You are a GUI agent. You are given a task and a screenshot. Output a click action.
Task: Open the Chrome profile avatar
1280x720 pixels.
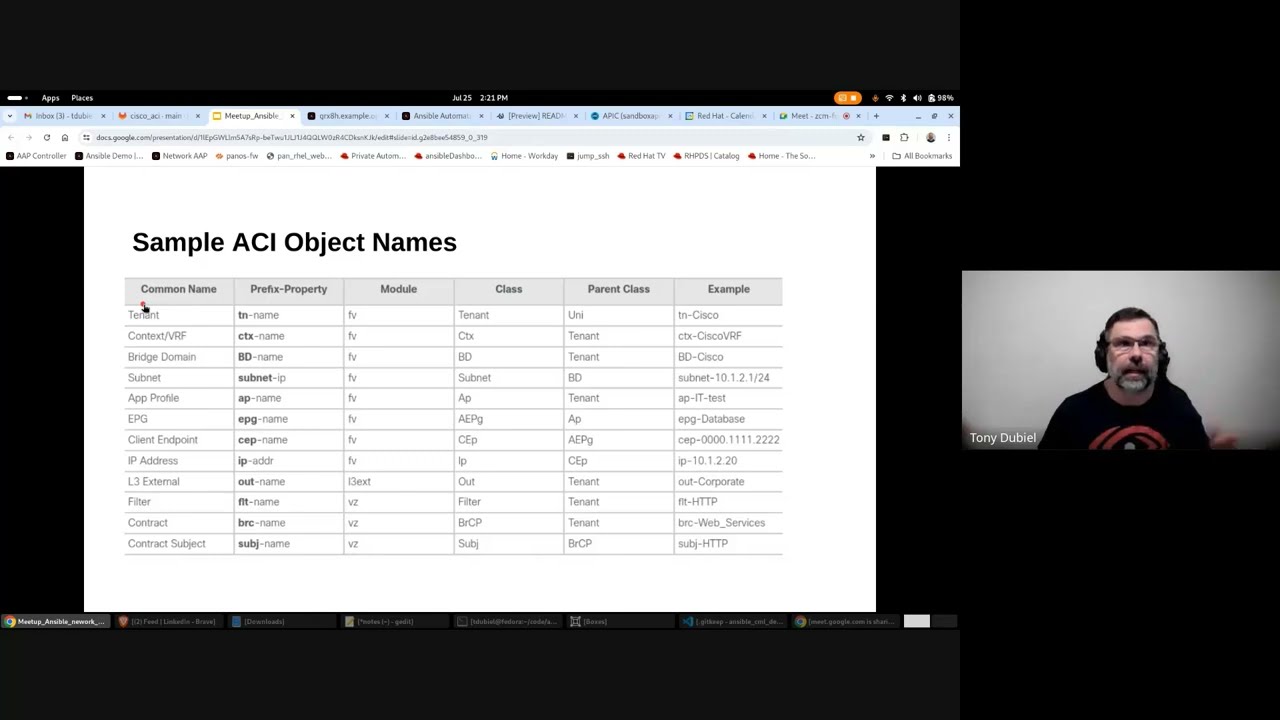[x=930, y=137]
